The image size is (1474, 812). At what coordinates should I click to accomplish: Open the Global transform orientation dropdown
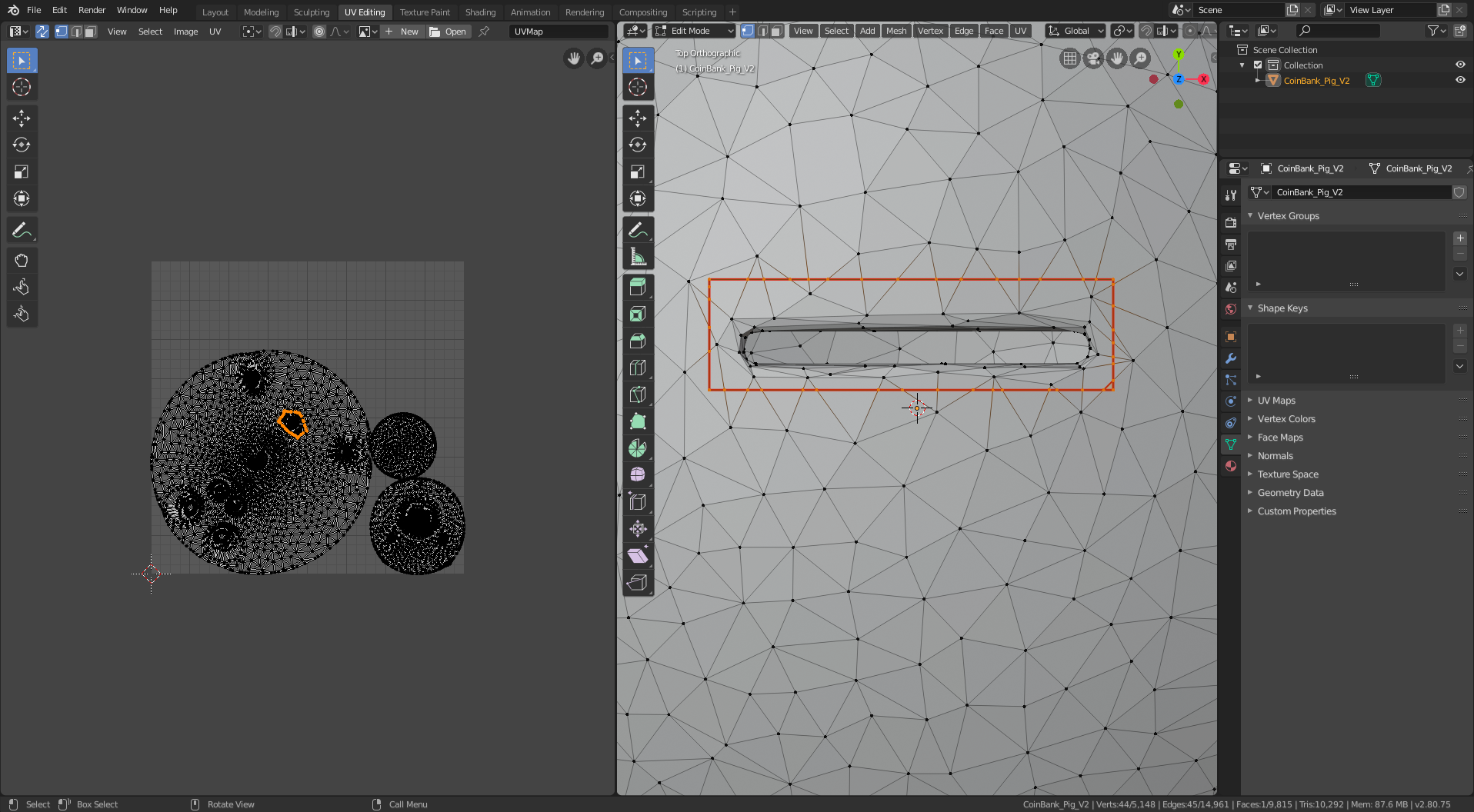(x=1075, y=31)
